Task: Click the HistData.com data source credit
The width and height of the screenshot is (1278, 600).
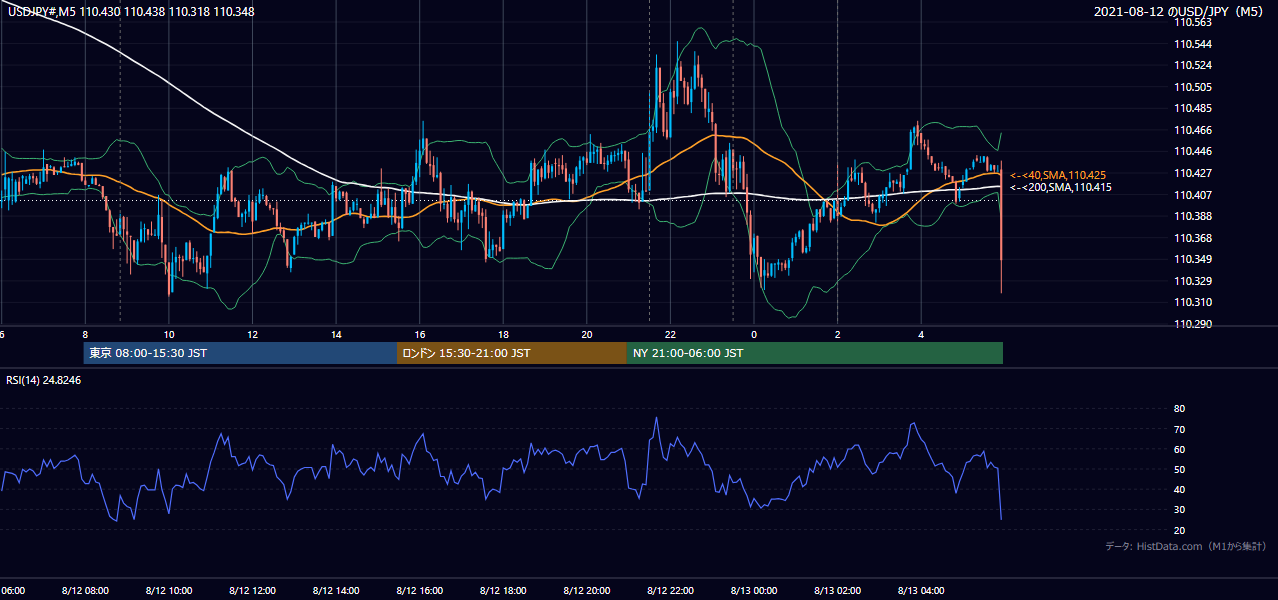Action: pyautogui.click(x=1186, y=546)
